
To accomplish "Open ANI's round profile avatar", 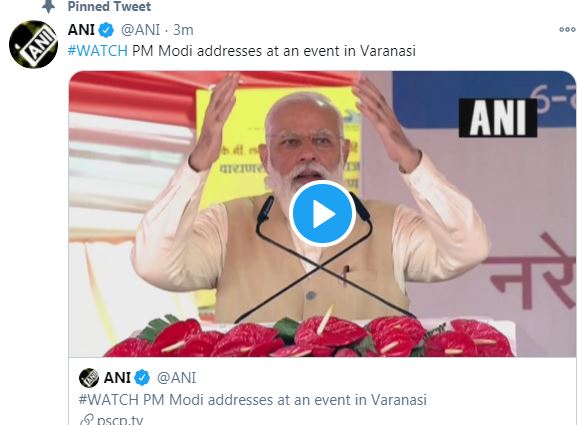I will point(33,44).
